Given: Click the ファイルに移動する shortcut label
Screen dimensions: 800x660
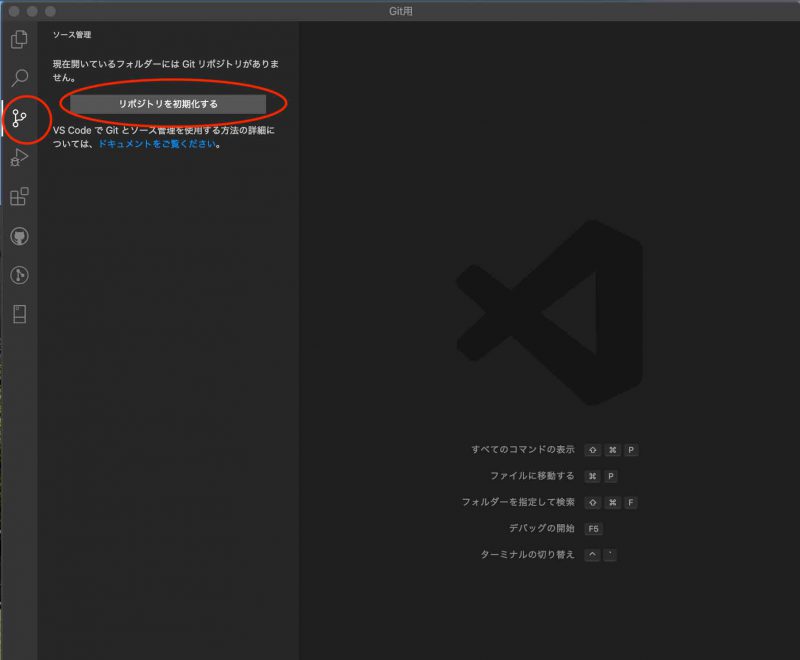Looking at the screenshot, I should (x=532, y=476).
